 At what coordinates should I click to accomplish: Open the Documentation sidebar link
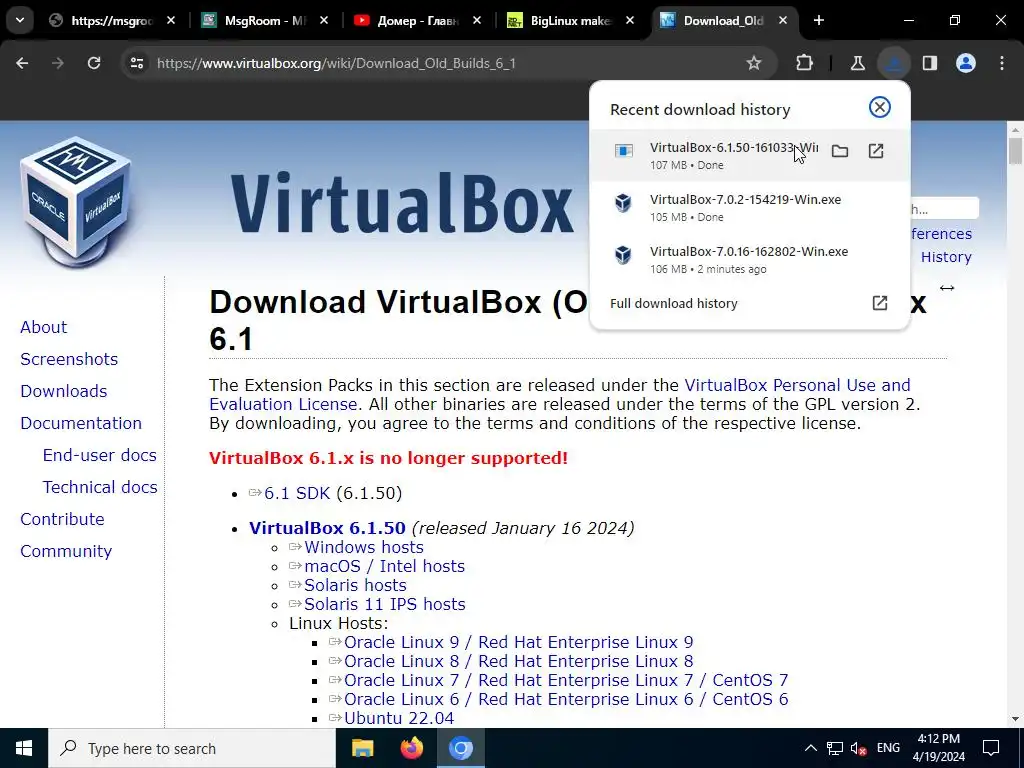coord(81,423)
